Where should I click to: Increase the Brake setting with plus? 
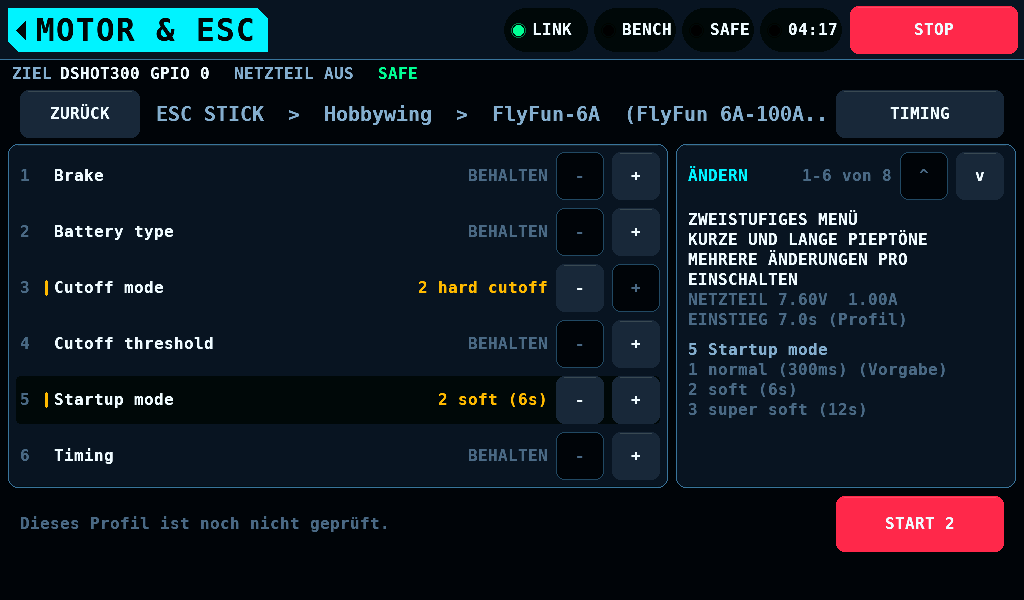pos(635,176)
